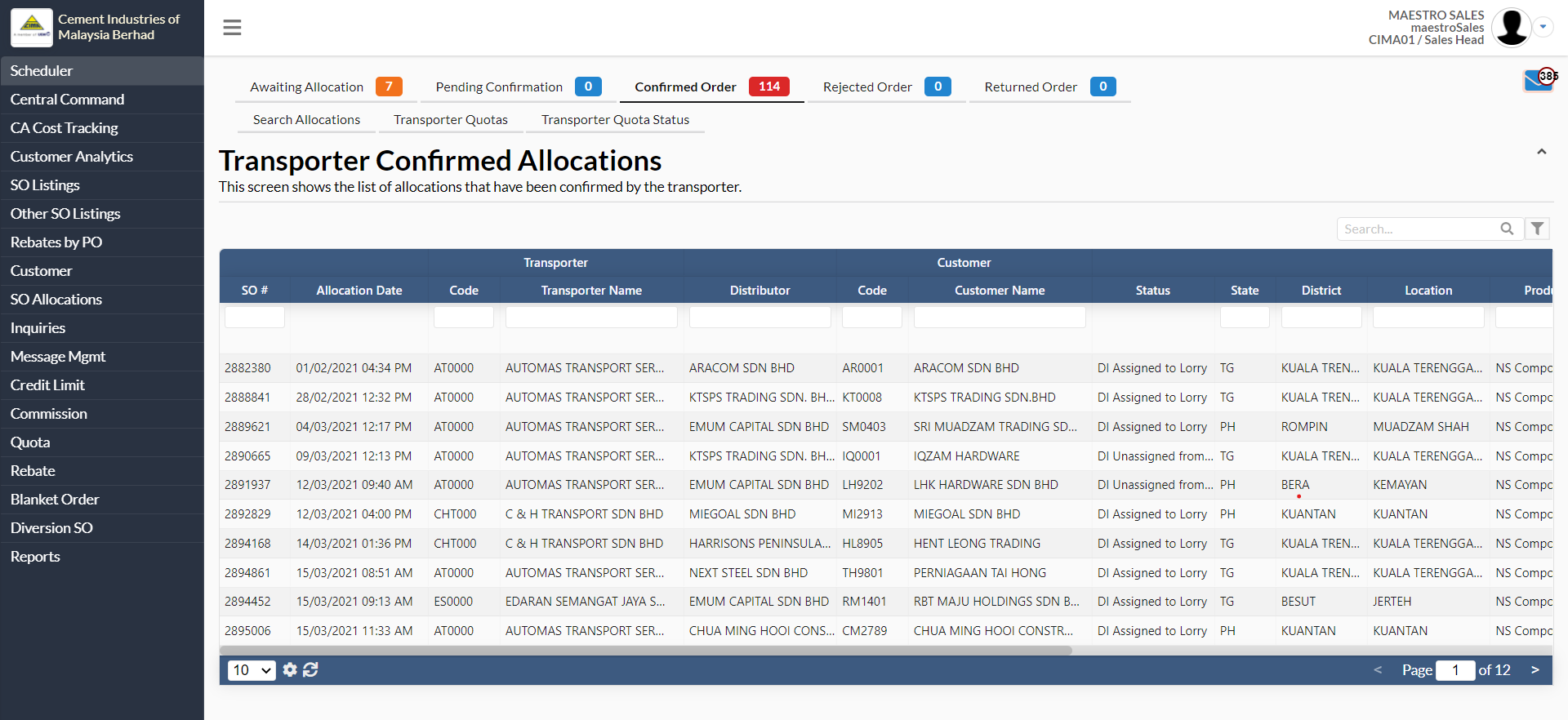Screen dimensions: 1568x720
Task: Open Commission sidebar item
Action: [x=102, y=414]
